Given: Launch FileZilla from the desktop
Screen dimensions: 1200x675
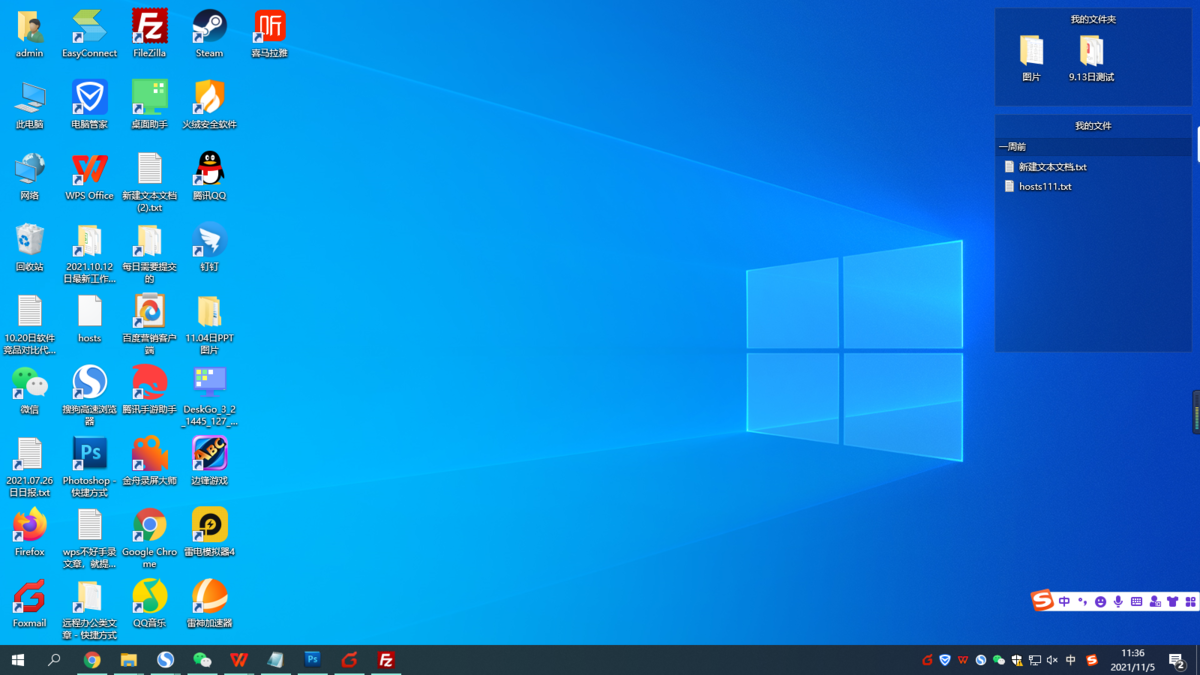Looking at the screenshot, I should tap(149, 30).
